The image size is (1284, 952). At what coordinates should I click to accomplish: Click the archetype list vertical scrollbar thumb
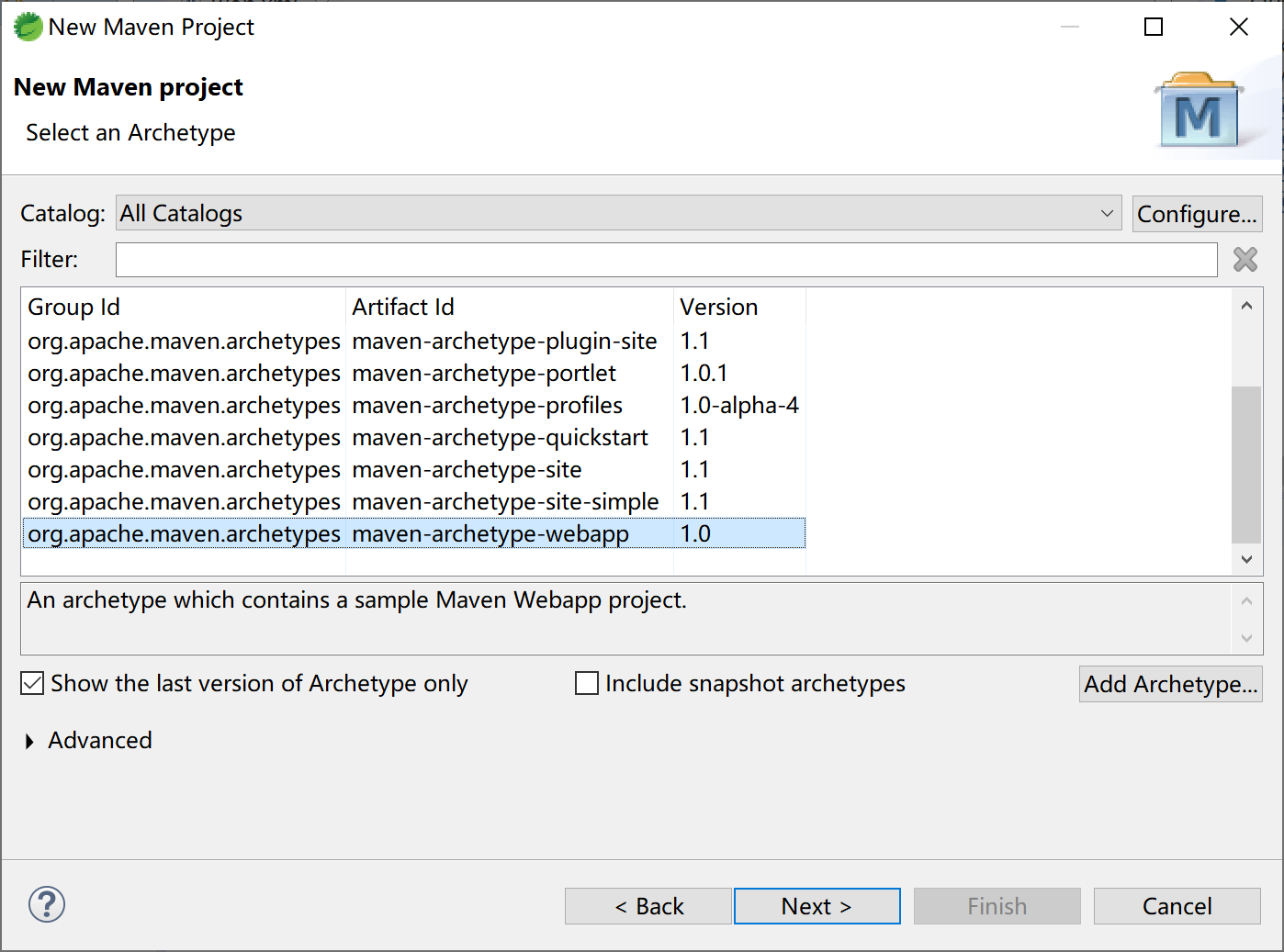1245,464
